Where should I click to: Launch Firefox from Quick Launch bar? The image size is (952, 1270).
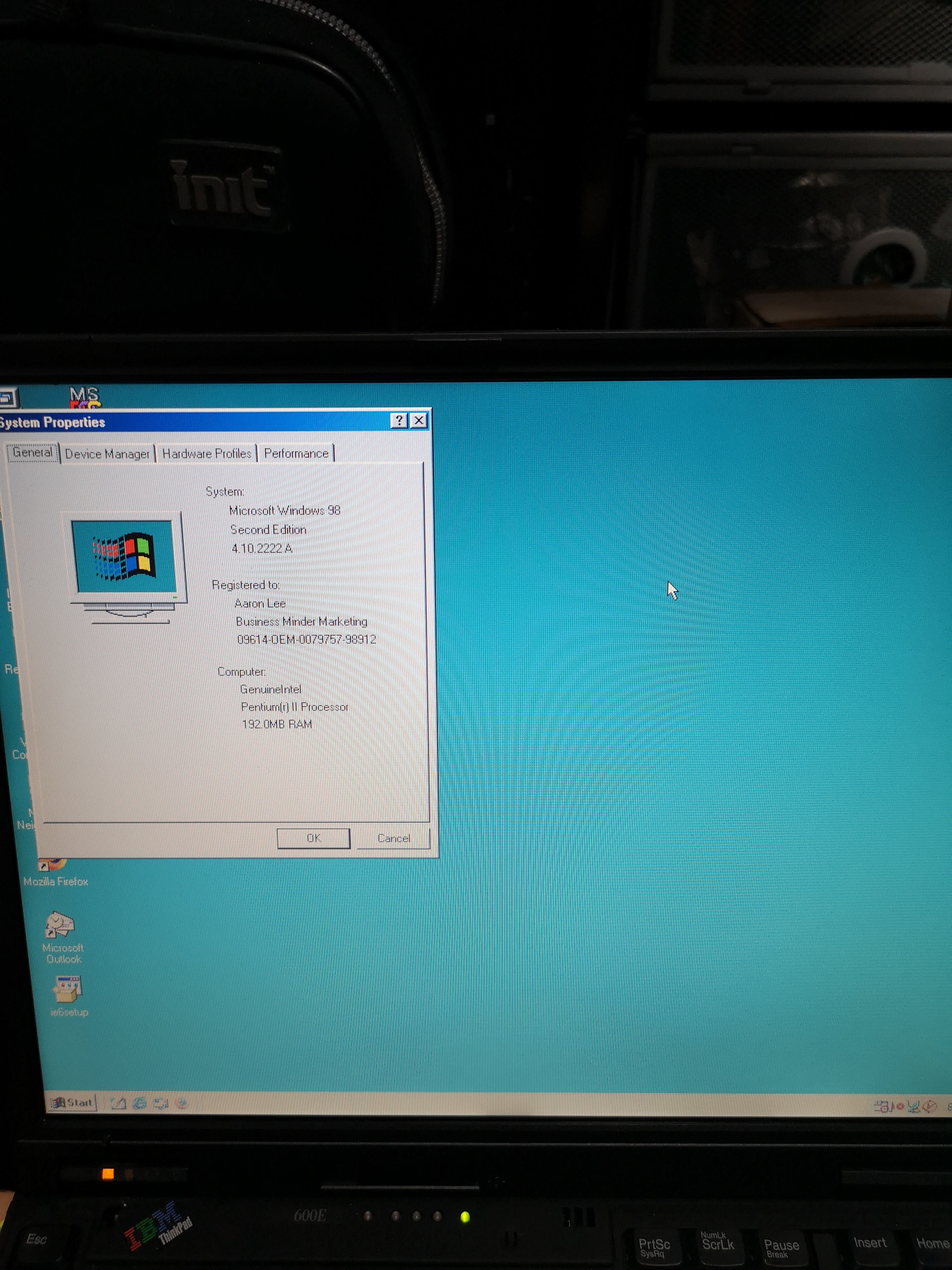pyautogui.click(x=181, y=1103)
